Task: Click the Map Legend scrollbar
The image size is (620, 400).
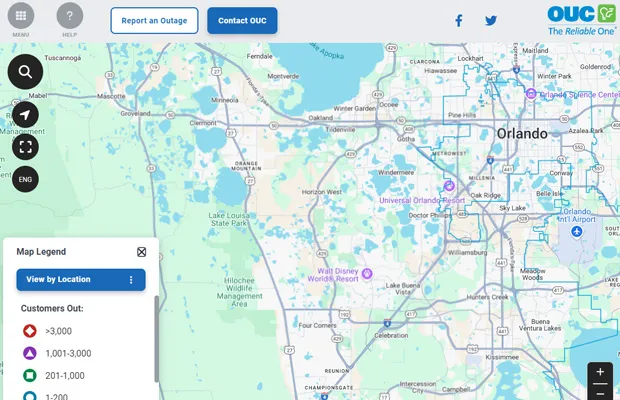Action: pyautogui.click(x=156, y=340)
